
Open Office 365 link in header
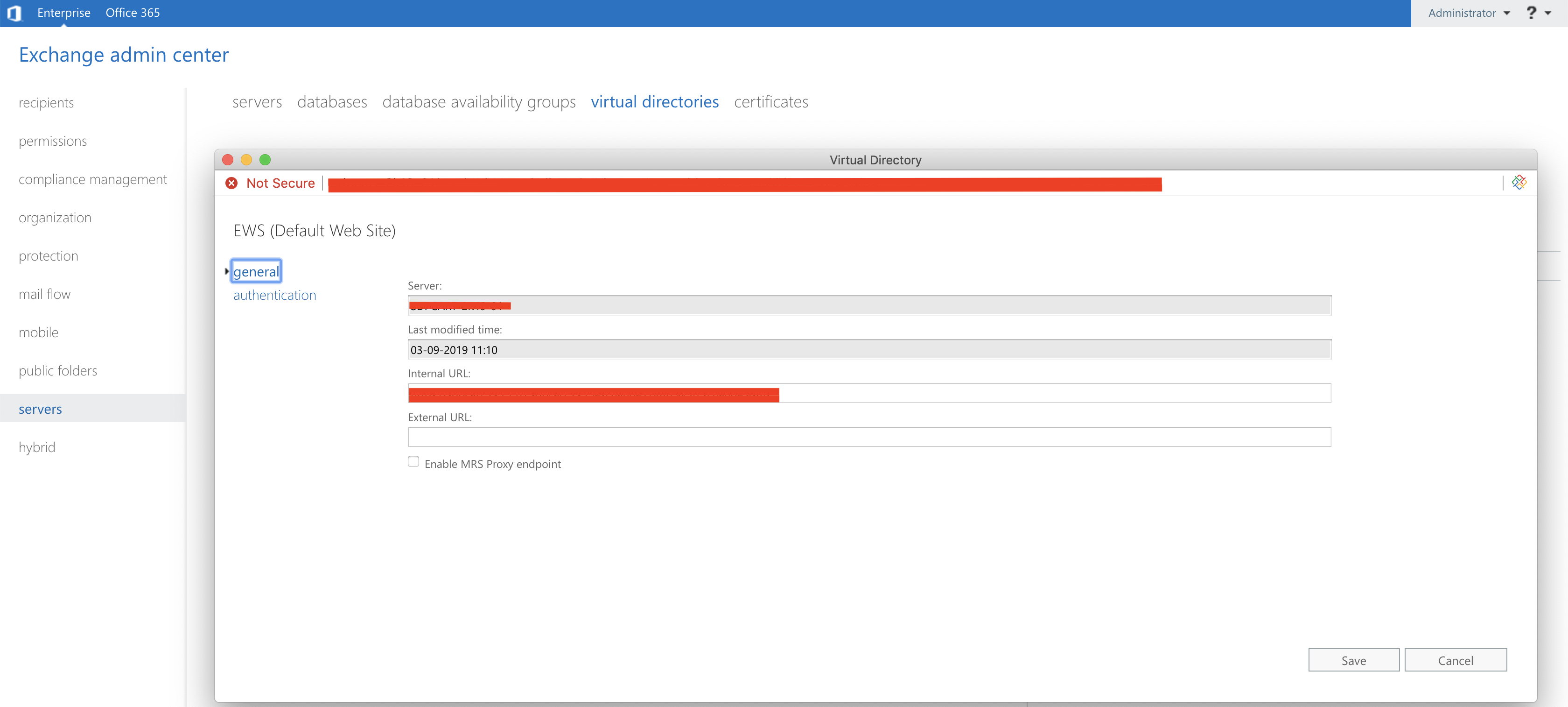click(133, 13)
